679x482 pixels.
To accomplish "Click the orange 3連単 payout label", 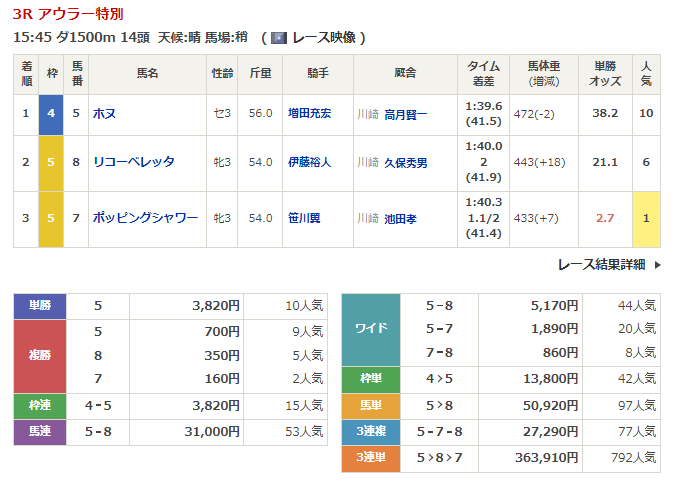I will coord(370,456).
